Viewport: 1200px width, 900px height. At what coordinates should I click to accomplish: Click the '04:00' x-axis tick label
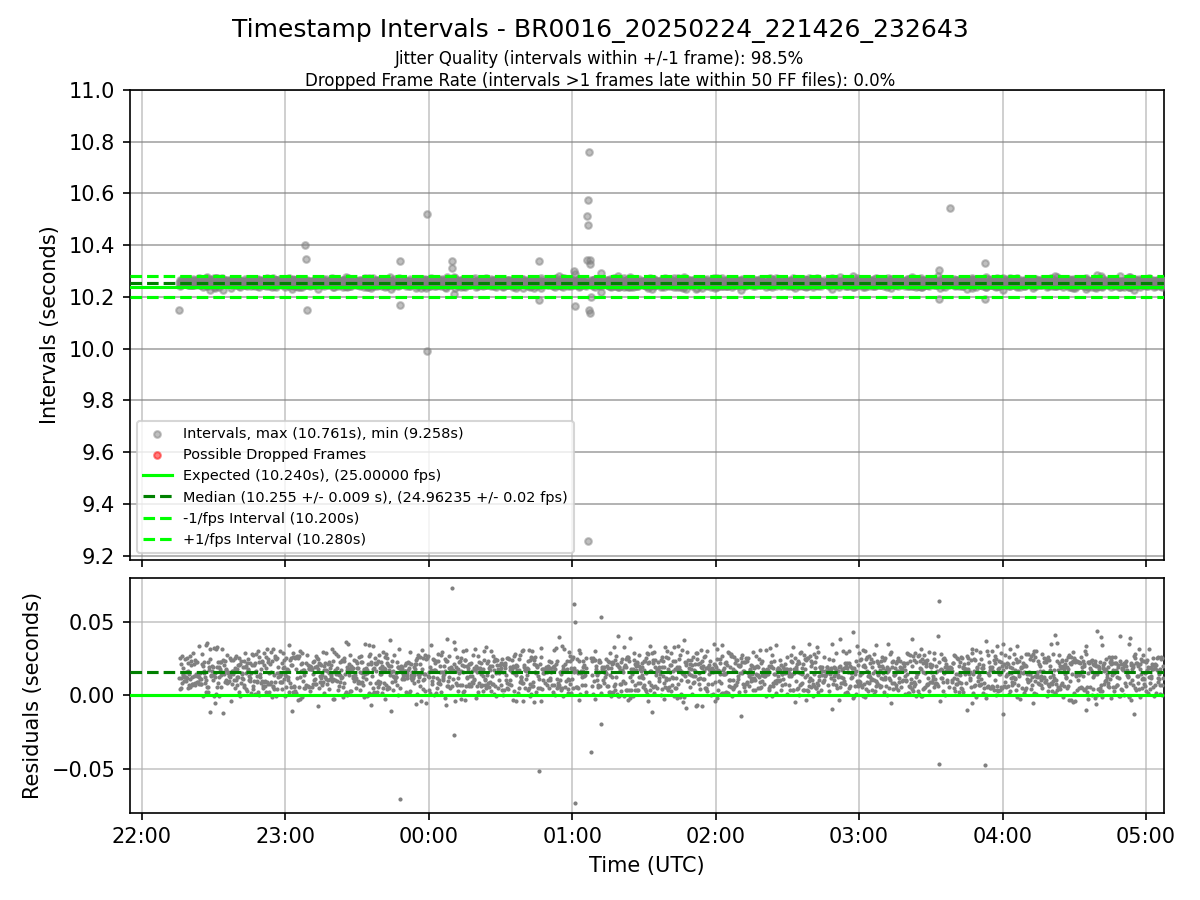point(1003,834)
